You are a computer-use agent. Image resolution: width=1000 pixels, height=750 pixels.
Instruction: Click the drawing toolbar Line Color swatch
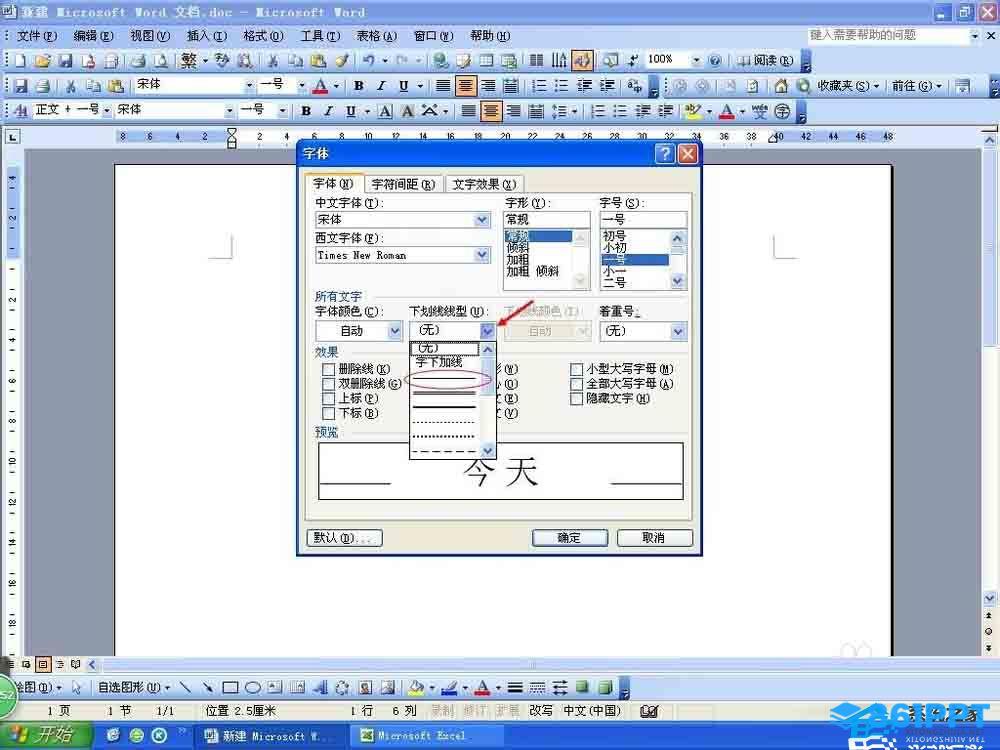(450, 688)
